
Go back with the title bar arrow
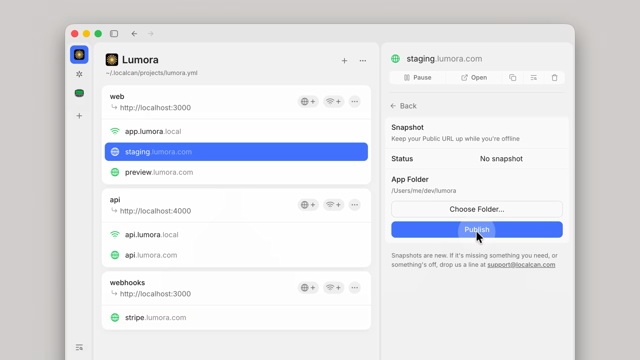point(134,33)
